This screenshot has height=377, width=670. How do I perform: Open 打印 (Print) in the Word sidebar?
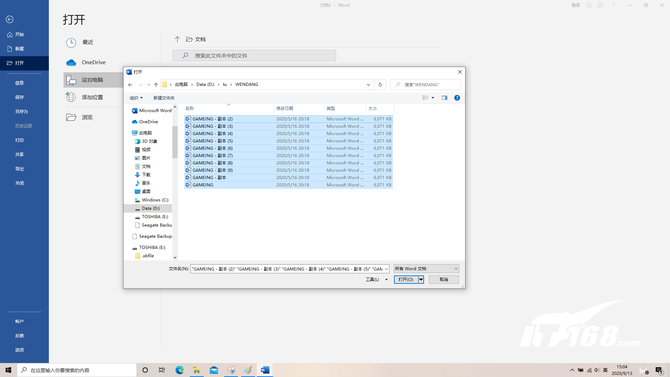(x=19, y=140)
